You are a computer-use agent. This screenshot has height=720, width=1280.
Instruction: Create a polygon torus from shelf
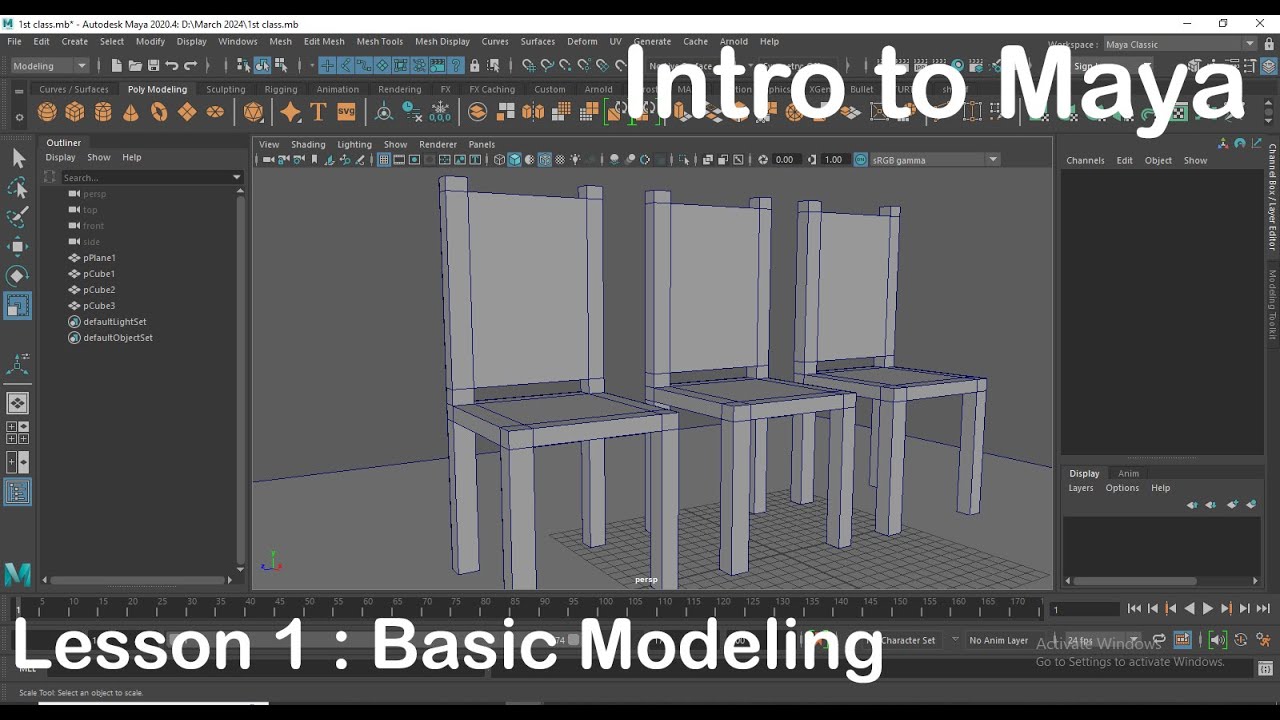click(x=159, y=112)
